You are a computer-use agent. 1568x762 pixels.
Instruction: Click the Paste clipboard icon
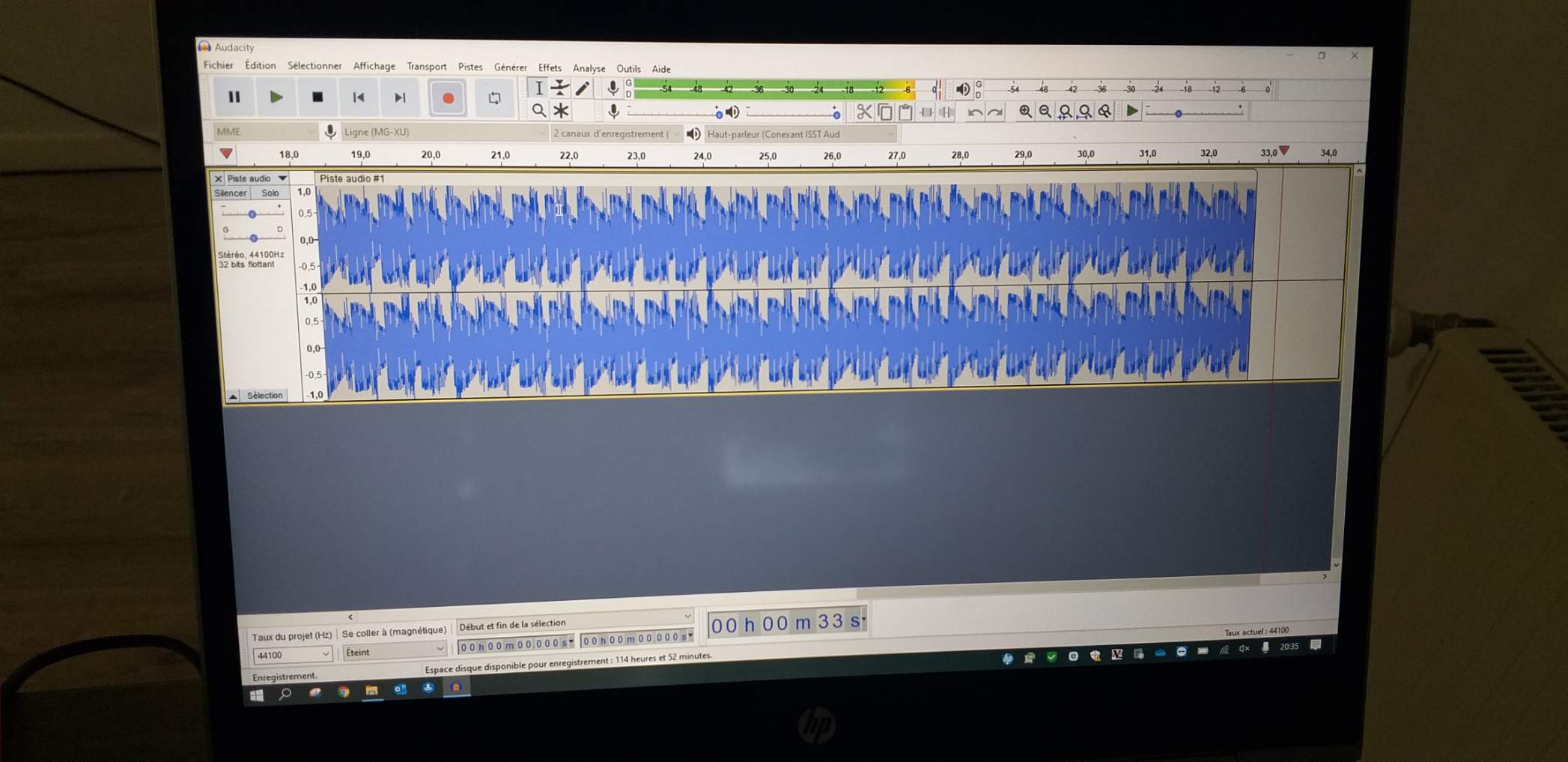[x=905, y=112]
